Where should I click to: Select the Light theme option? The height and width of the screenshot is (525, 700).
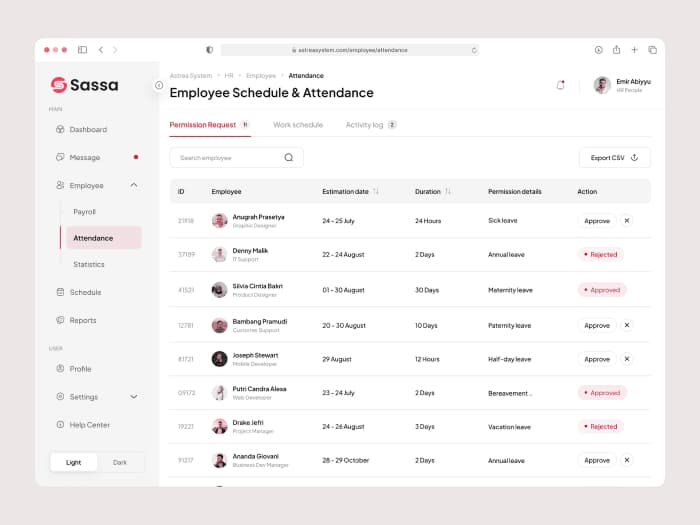coord(74,462)
